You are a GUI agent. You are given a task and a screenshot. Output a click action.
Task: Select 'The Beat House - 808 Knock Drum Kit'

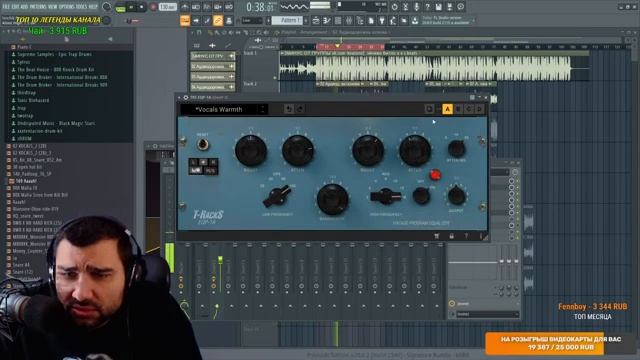56,70
